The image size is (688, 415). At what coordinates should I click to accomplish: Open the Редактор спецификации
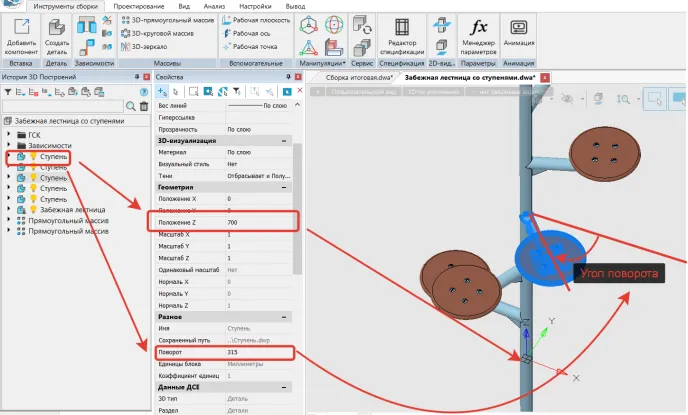click(x=402, y=36)
